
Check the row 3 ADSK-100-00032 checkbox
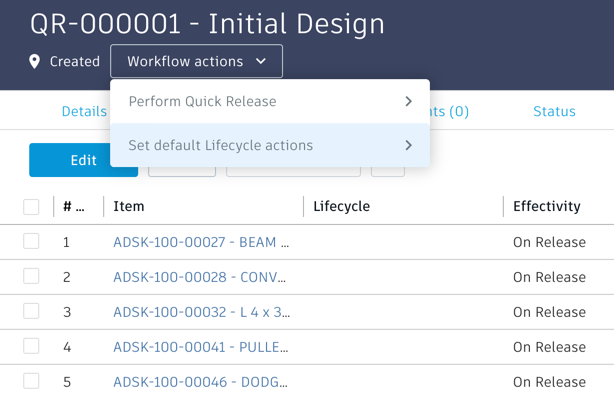tap(31, 311)
